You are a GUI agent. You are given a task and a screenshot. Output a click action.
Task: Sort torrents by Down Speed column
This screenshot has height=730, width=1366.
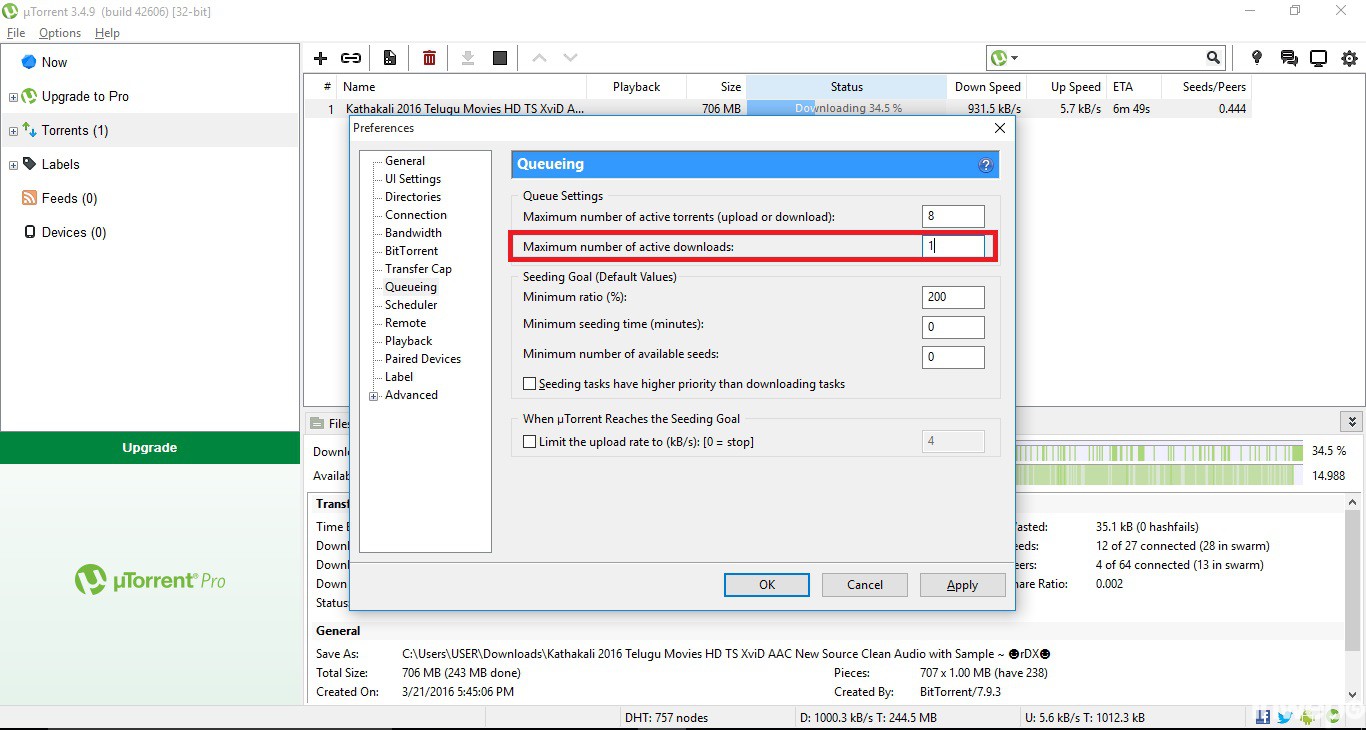point(987,87)
